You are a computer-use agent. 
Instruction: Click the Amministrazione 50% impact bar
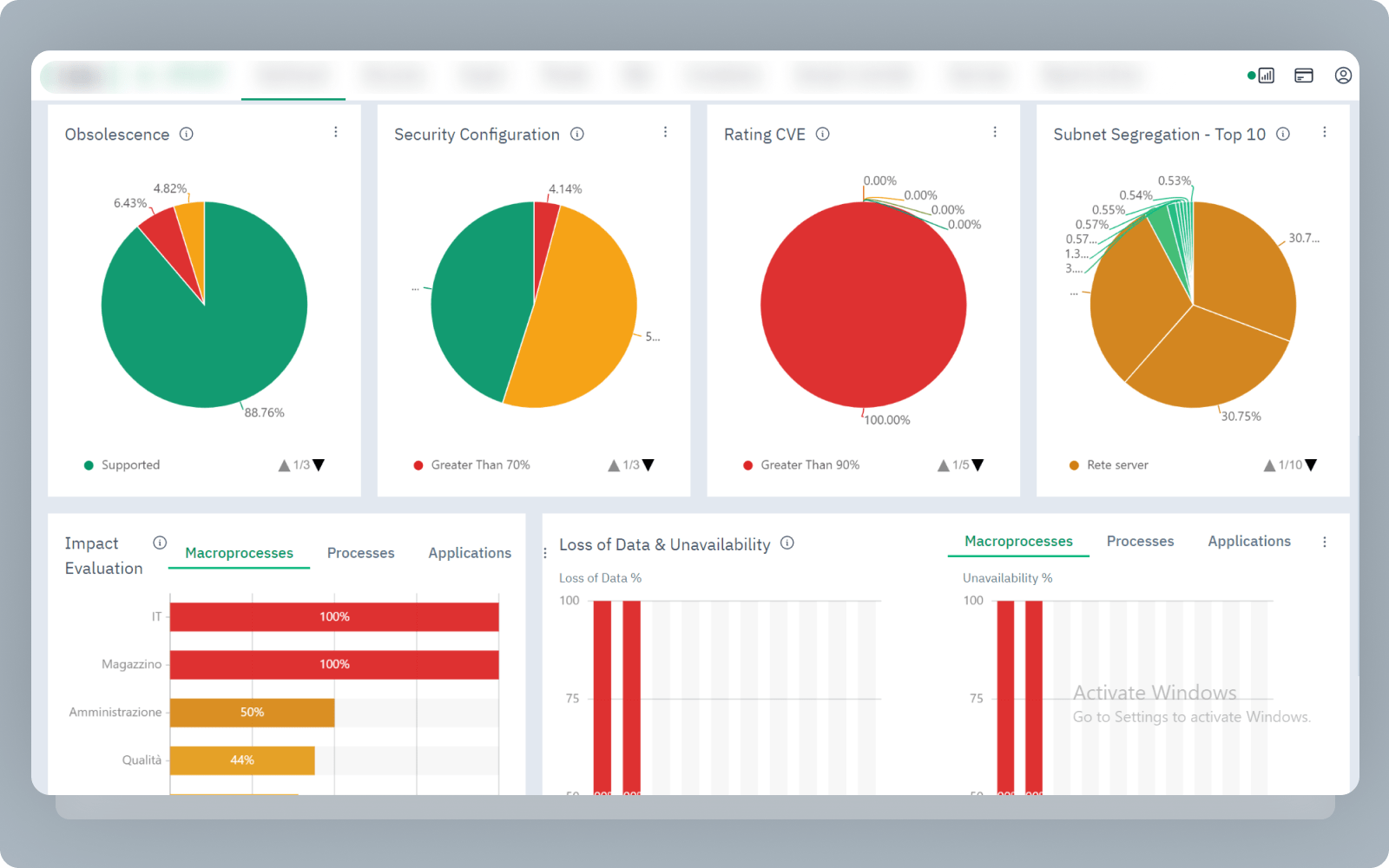(252, 713)
